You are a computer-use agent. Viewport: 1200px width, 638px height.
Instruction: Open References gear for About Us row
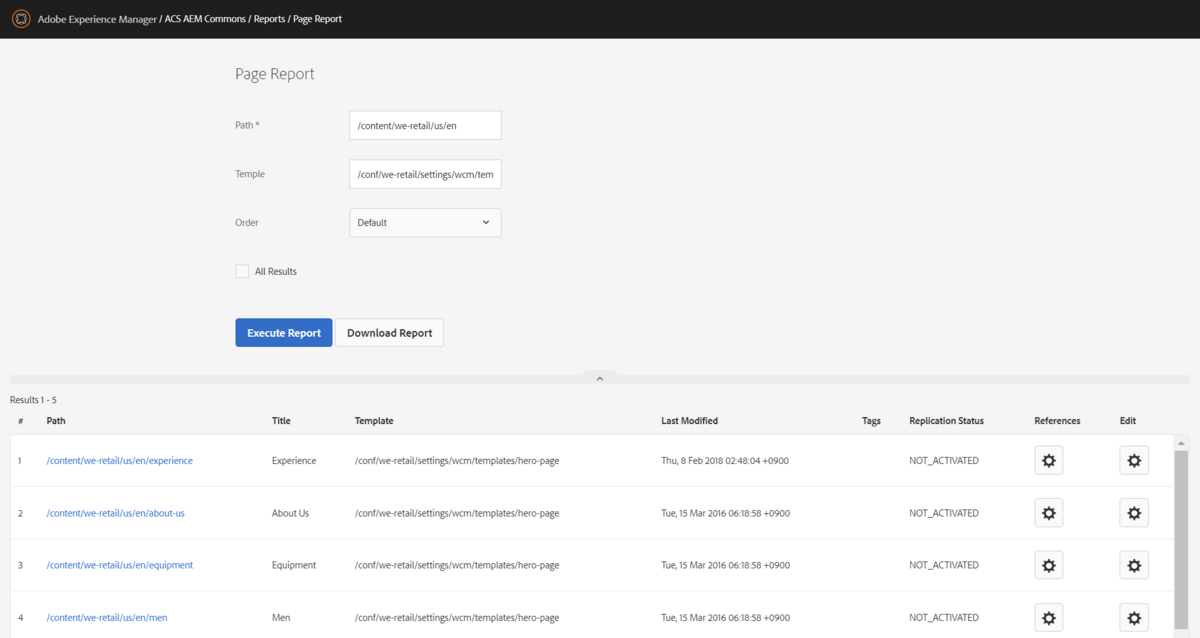click(x=1049, y=513)
